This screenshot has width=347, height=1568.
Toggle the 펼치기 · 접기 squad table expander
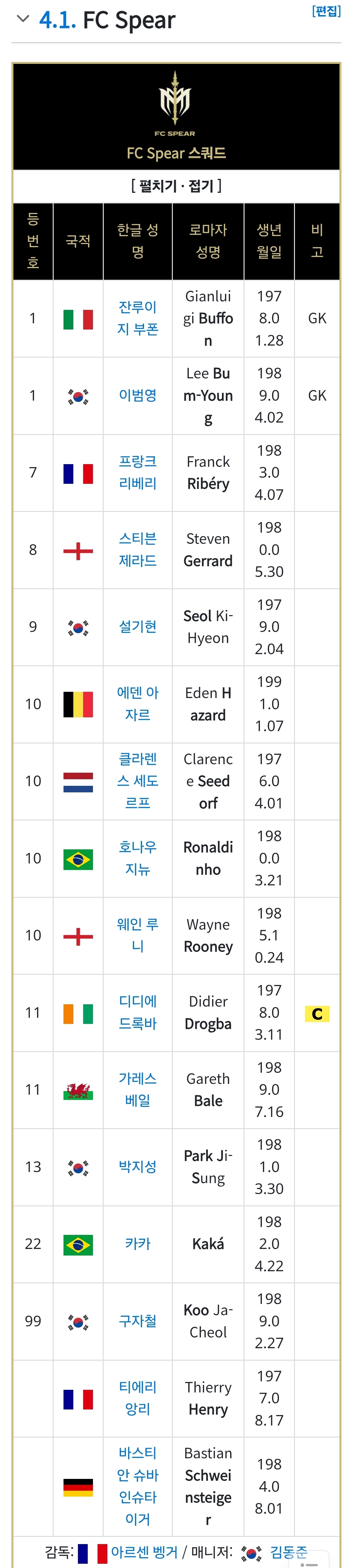click(176, 186)
